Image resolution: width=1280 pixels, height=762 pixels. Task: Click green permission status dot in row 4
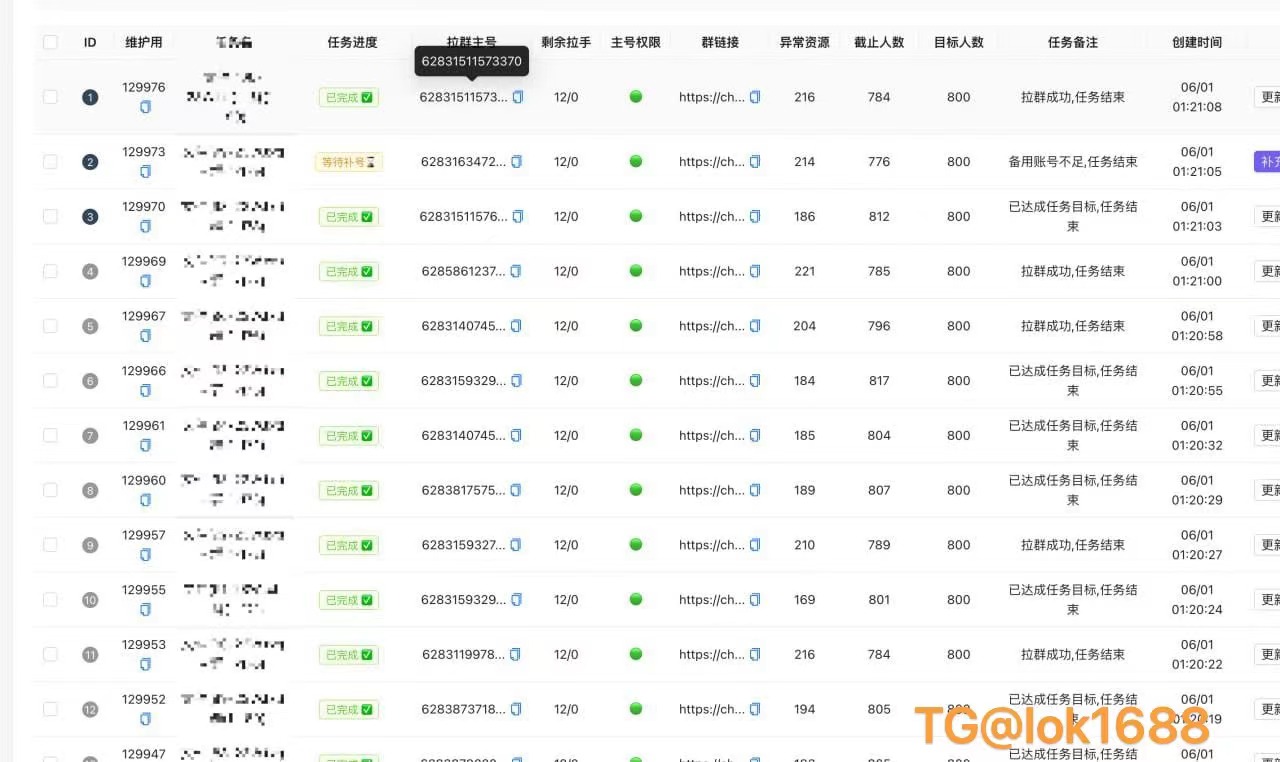[x=636, y=271]
